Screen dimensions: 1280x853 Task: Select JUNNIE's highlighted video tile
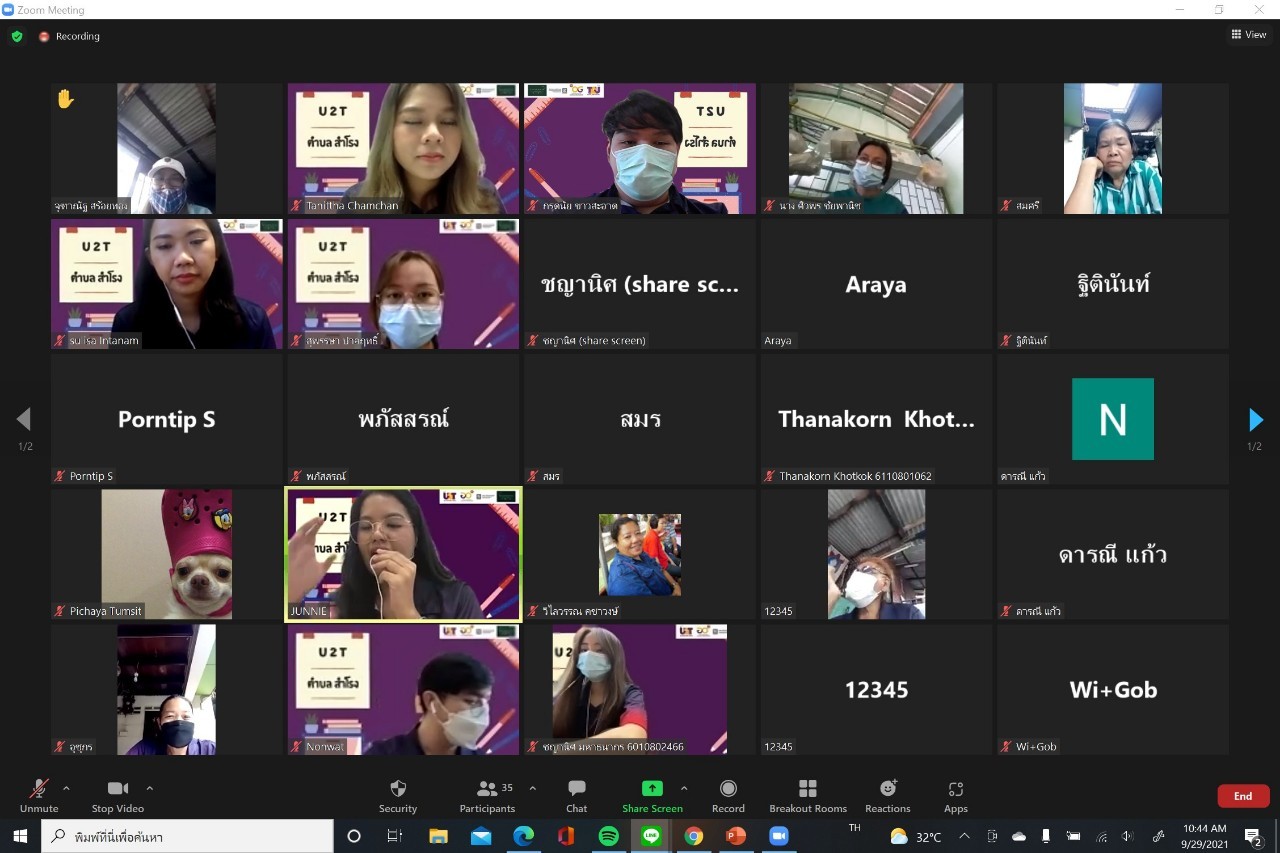[403, 554]
